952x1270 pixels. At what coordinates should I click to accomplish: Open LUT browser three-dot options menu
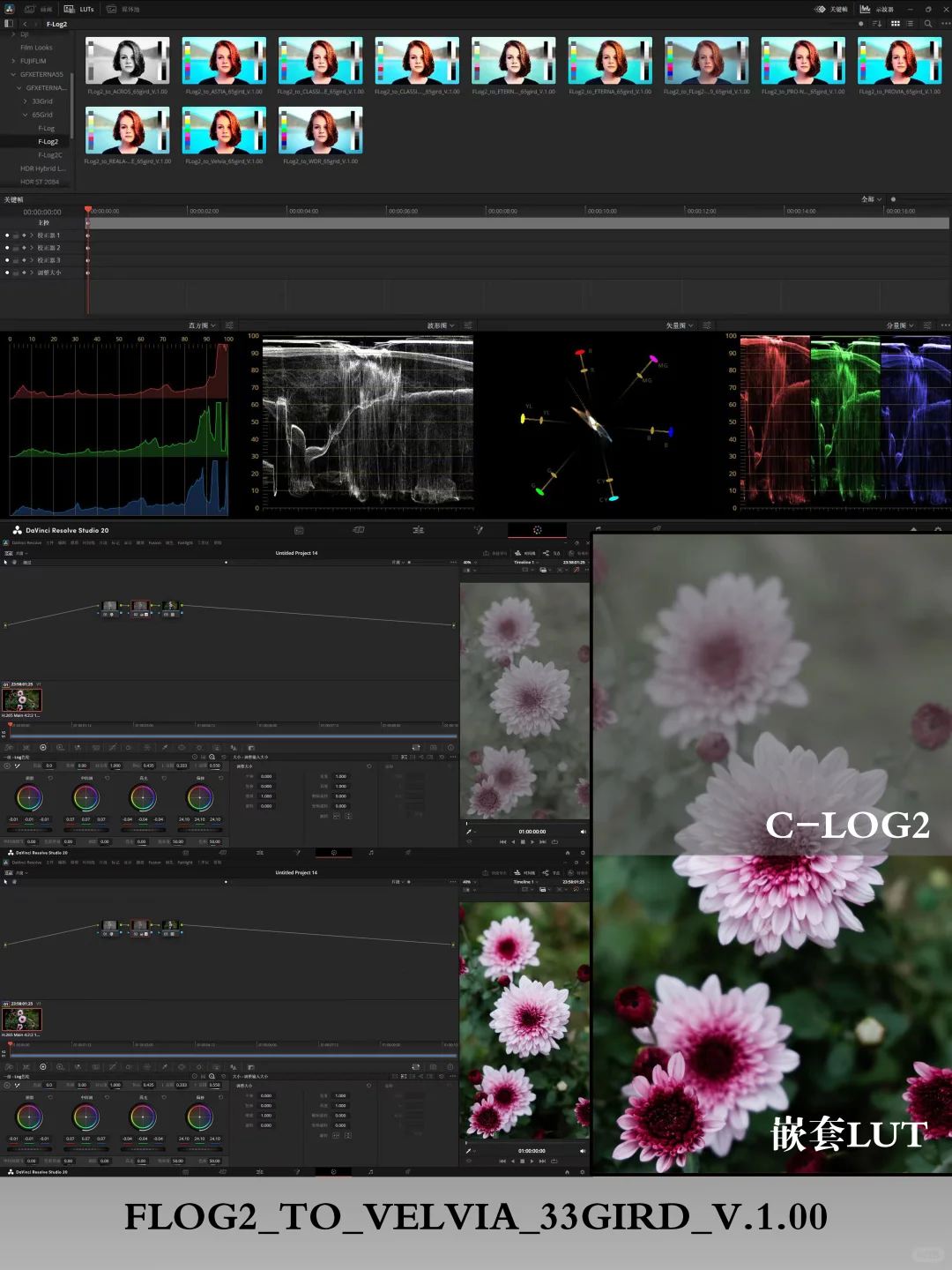click(x=945, y=24)
